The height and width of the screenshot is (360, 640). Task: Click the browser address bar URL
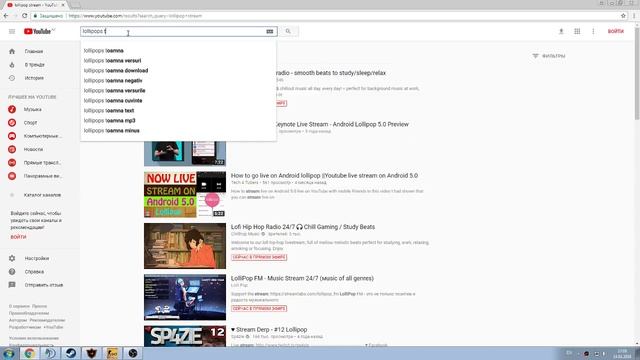(x=135, y=16)
